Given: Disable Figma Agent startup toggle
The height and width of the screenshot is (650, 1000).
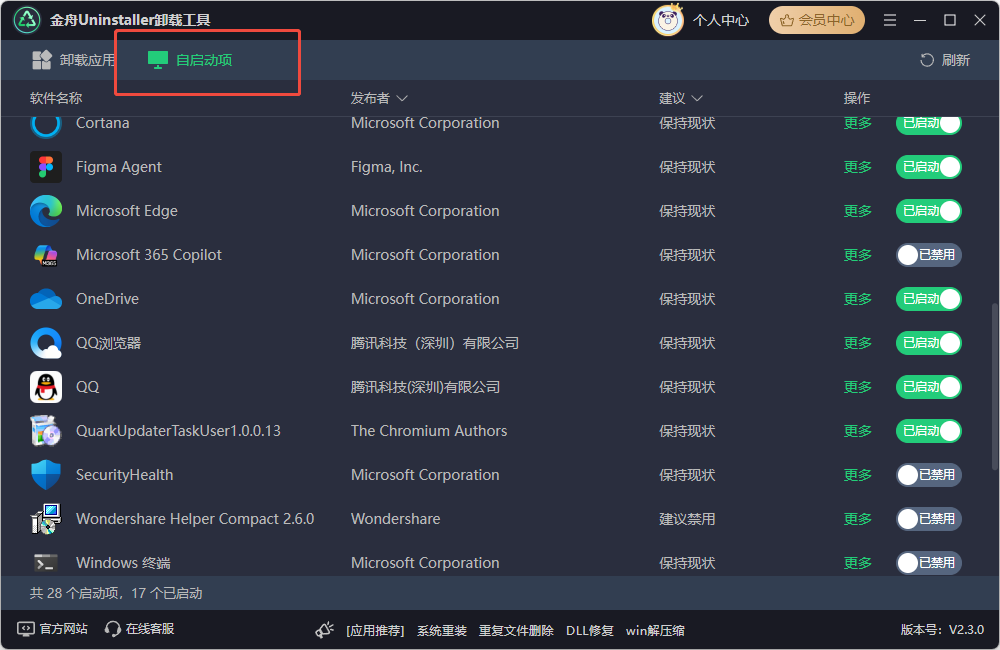Looking at the screenshot, I should tap(929, 167).
